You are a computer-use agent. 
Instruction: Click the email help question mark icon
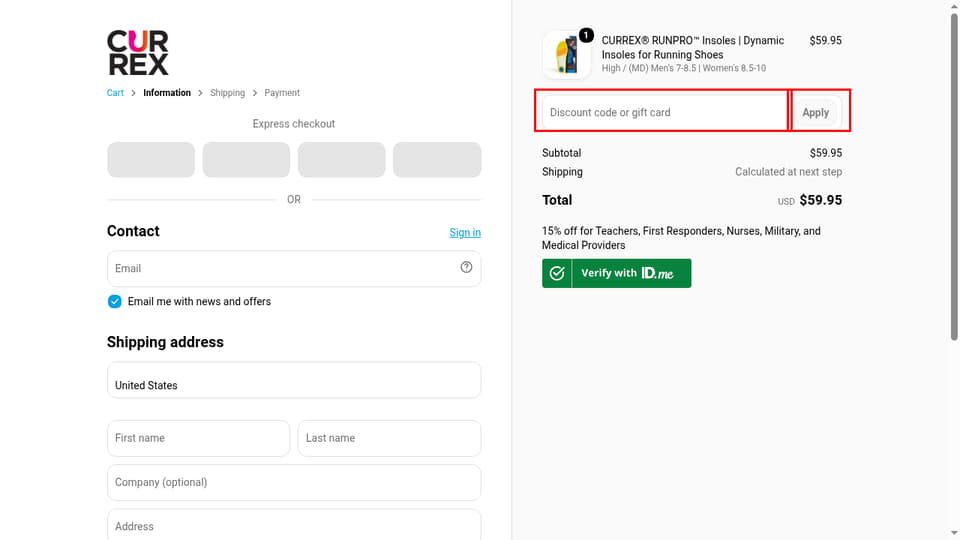point(467,267)
